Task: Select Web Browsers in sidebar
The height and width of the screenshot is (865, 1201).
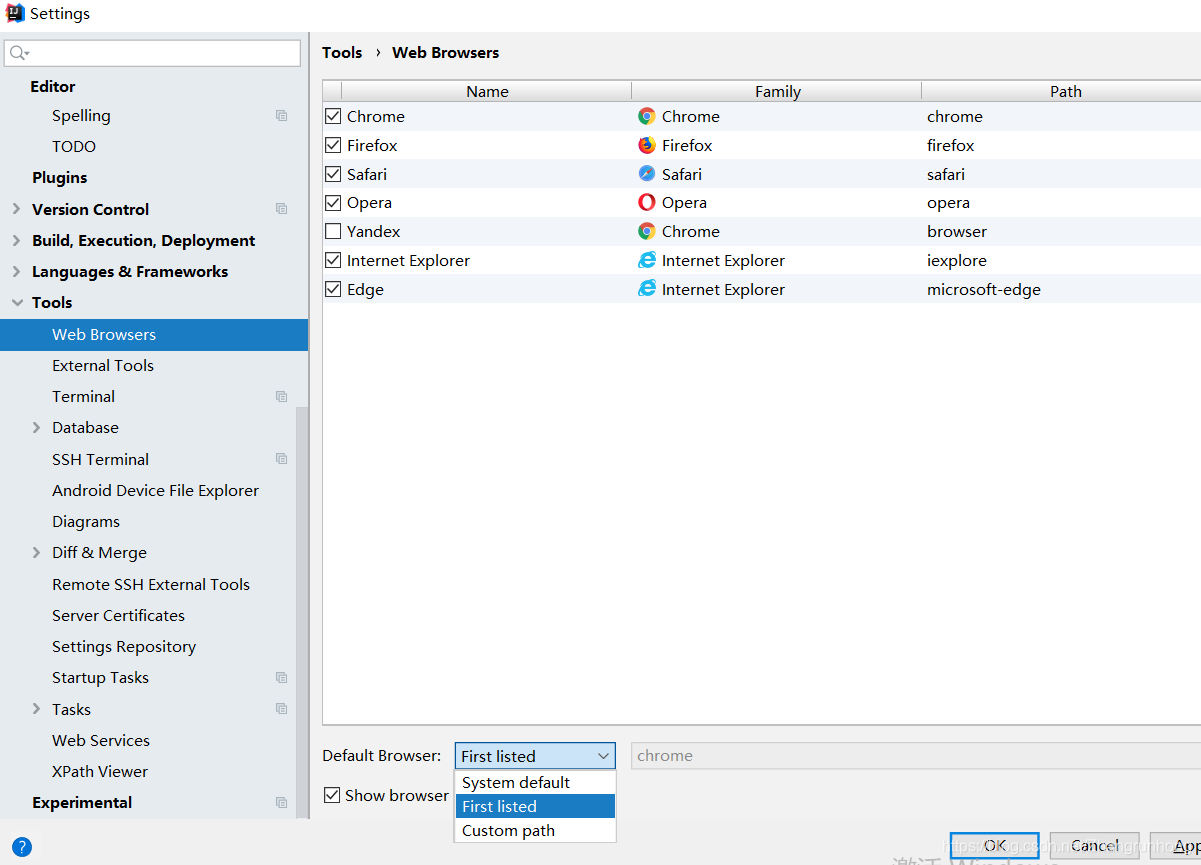Action: (x=154, y=334)
